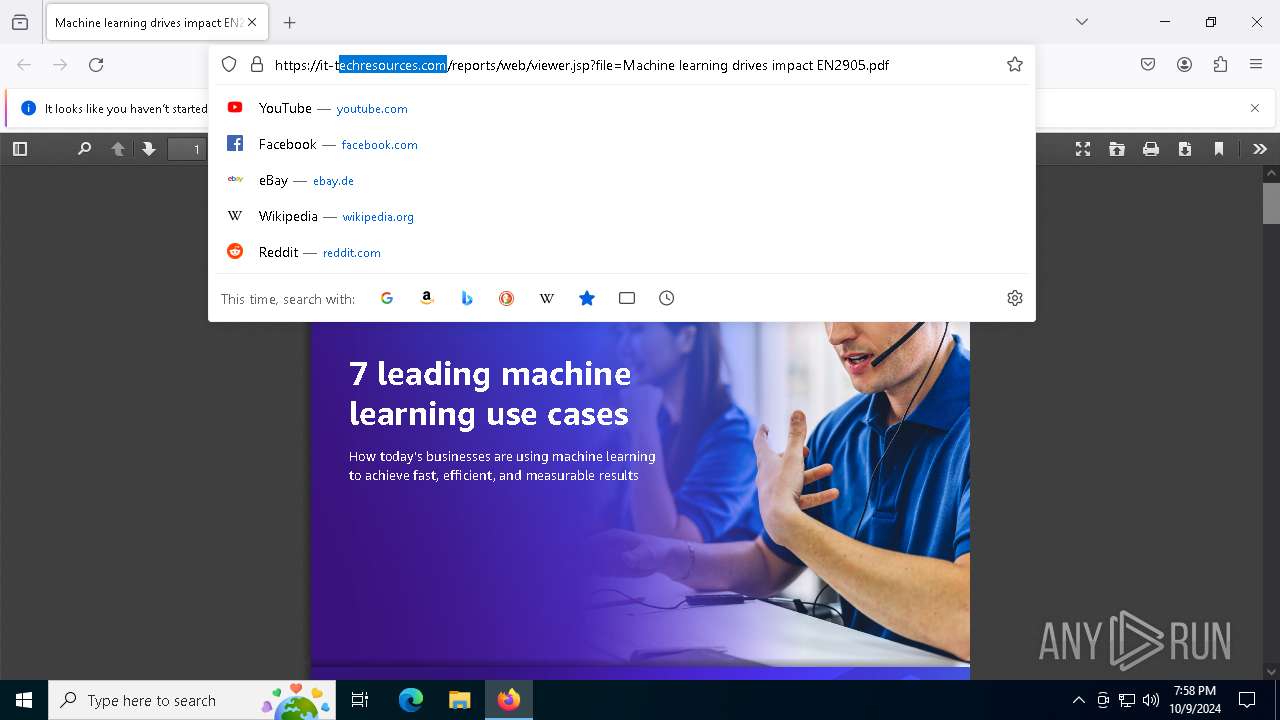The image size is (1280, 720).
Task: Search this time with Wikipedia icon
Action: click(547, 298)
